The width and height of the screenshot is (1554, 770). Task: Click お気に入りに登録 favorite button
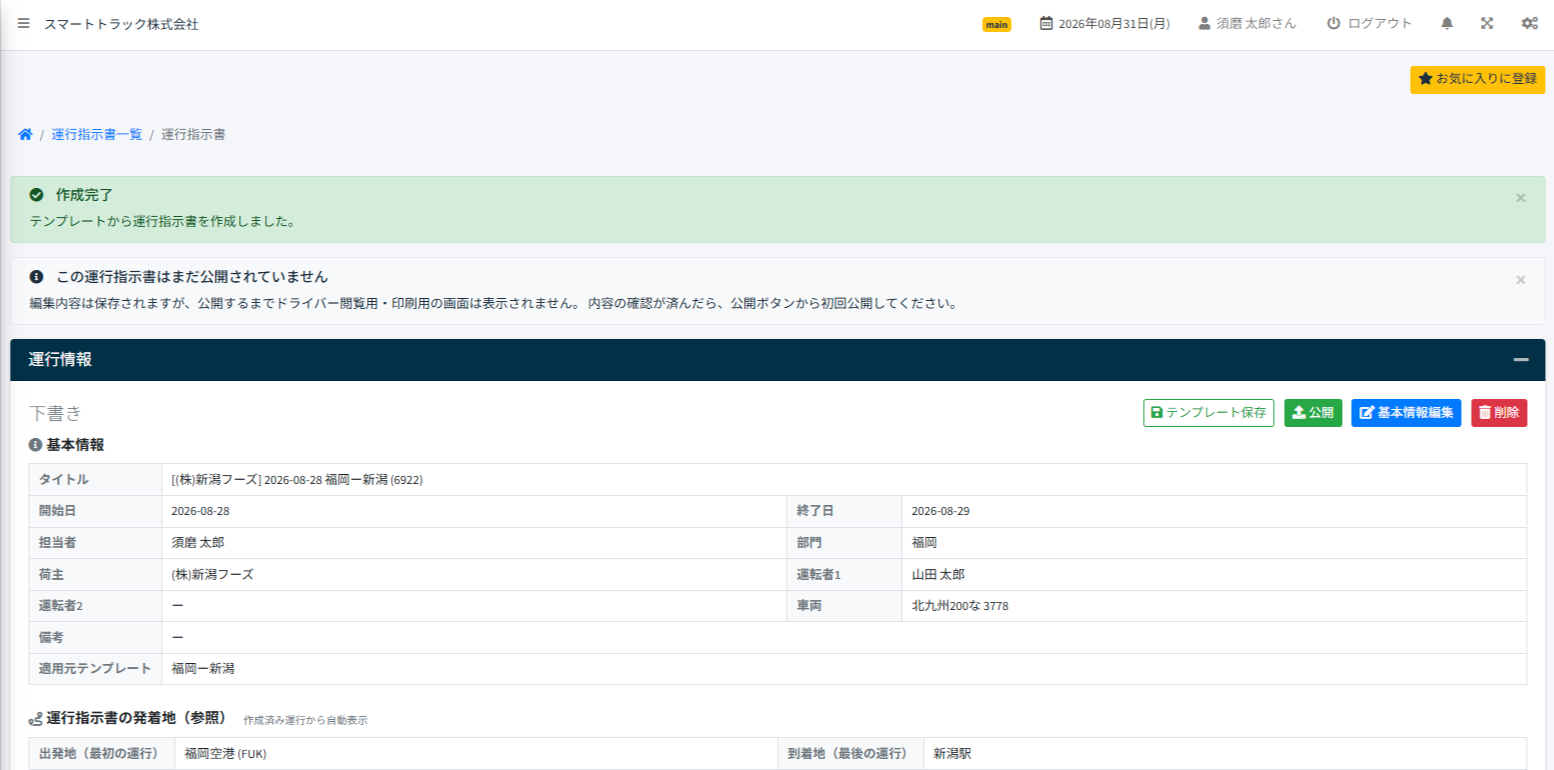click(x=1478, y=79)
